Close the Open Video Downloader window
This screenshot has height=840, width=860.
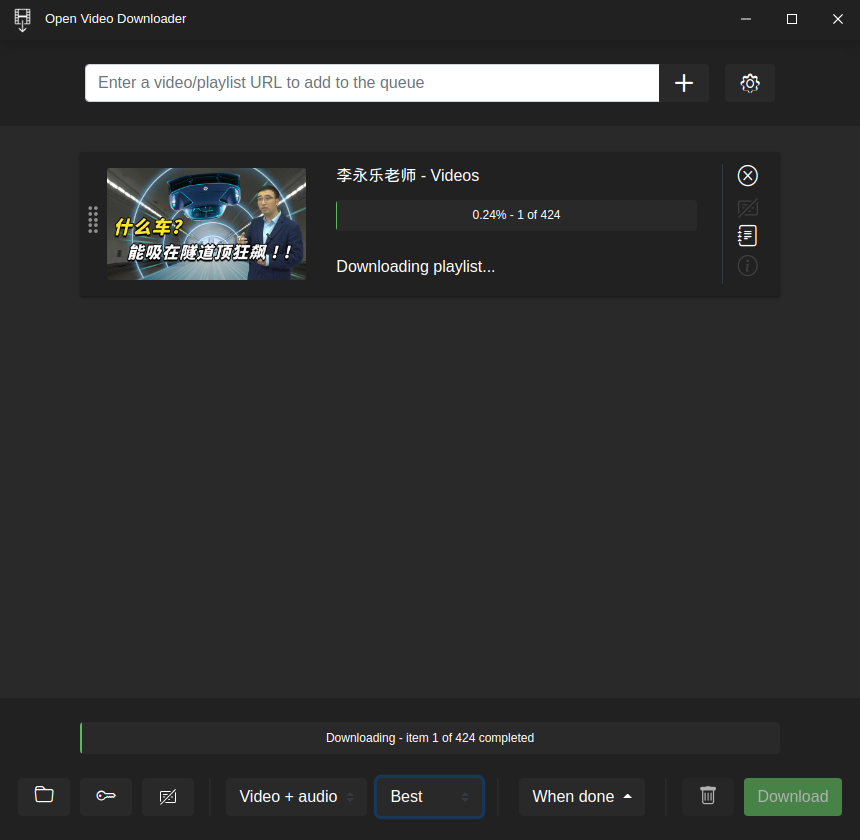pos(838,19)
